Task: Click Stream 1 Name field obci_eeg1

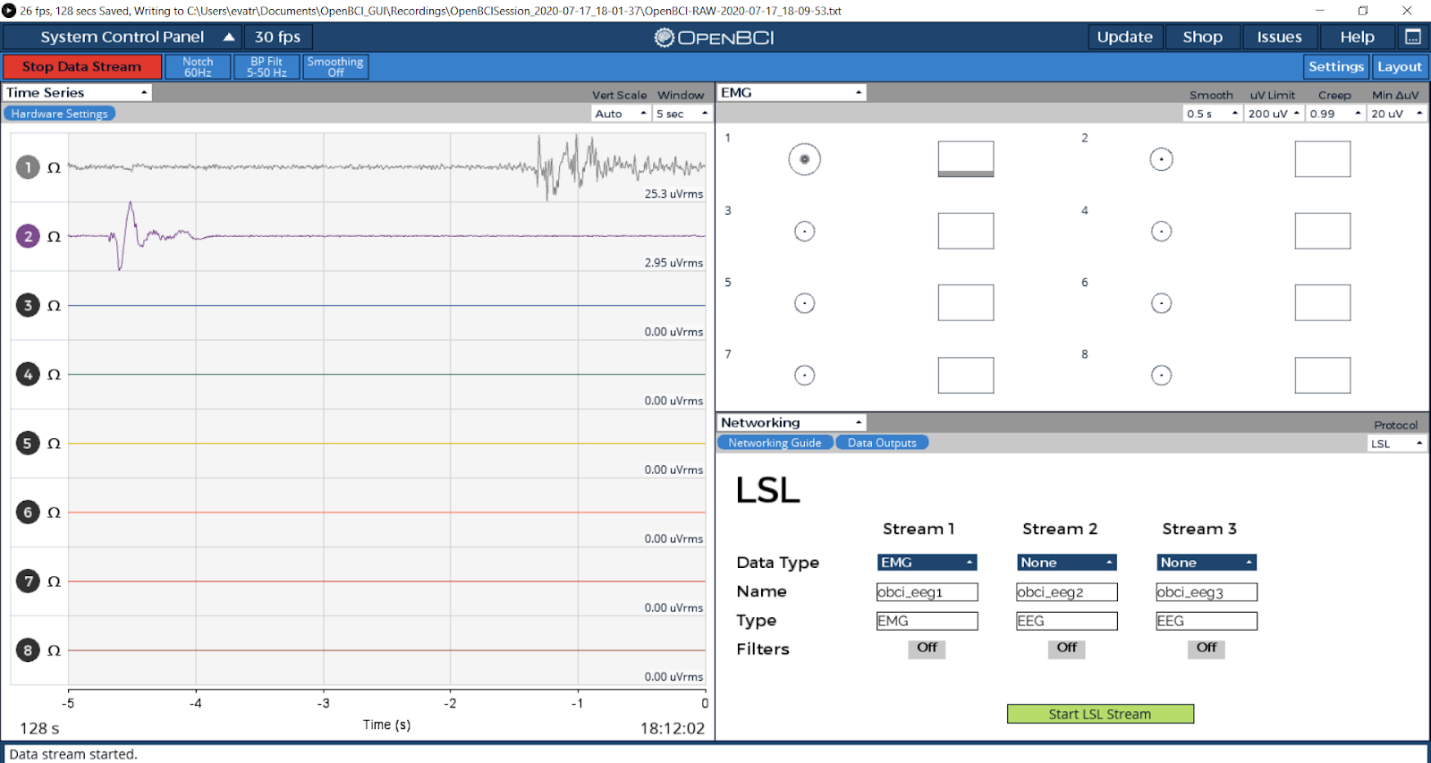Action: coord(927,592)
